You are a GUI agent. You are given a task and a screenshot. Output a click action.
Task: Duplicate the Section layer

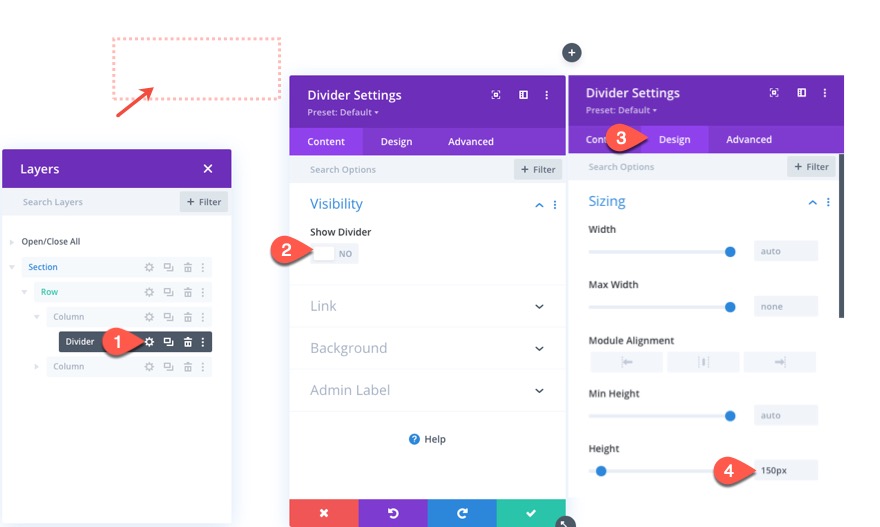click(x=168, y=267)
